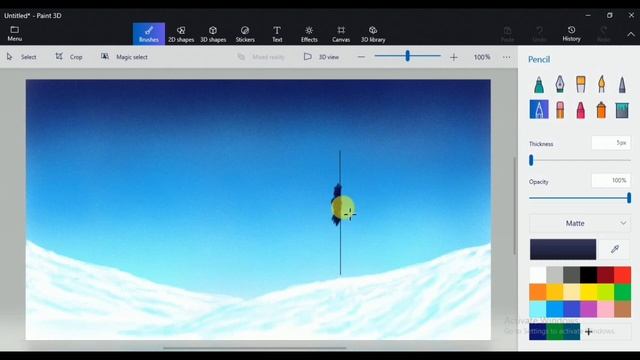Click the canvas vertical scrollbar
The height and width of the screenshot is (360, 640).
click(x=514, y=206)
